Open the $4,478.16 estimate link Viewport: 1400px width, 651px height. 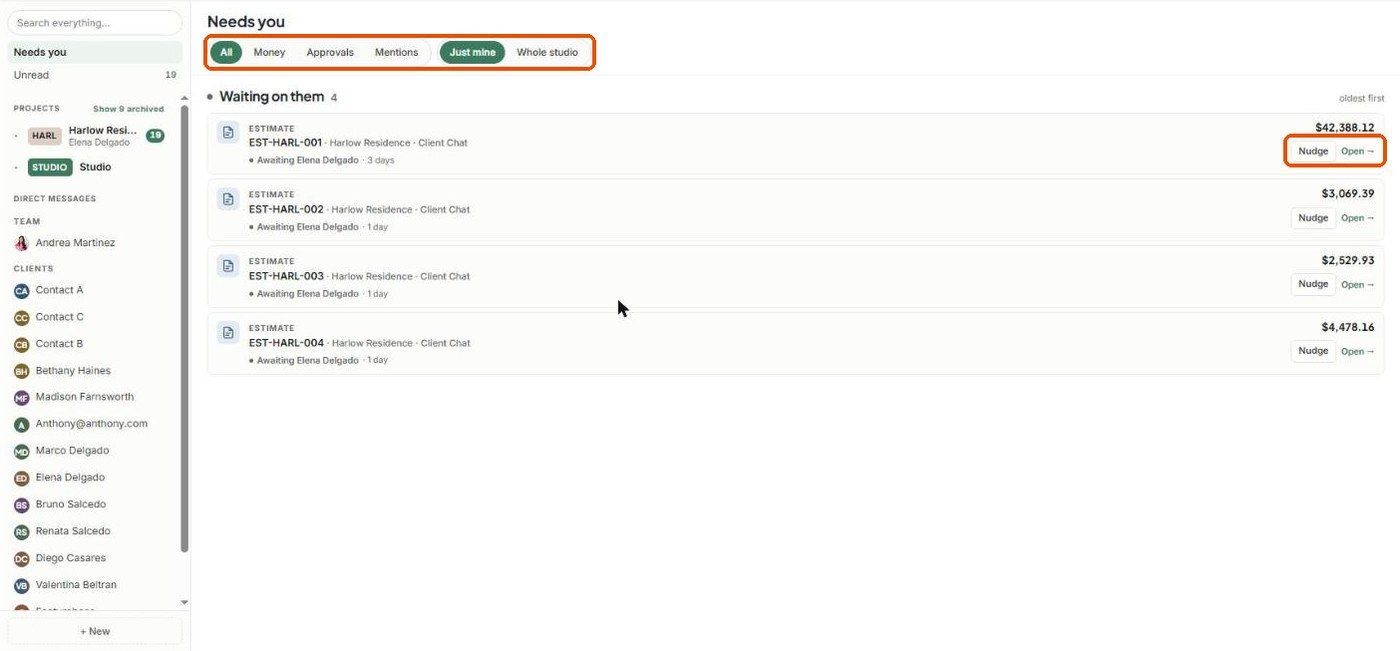(x=1358, y=351)
